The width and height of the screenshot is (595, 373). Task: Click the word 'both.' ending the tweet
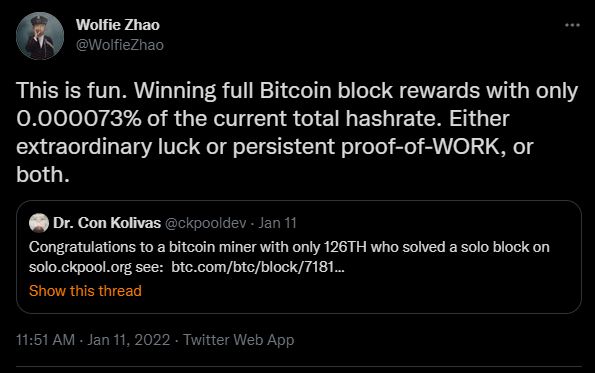click(43, 175)
